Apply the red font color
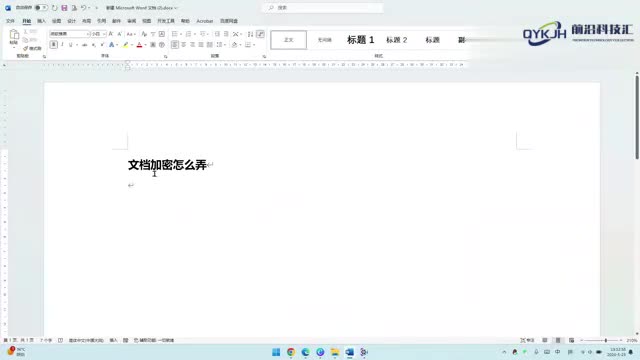The width and height of the screenshot is (640, 360). click(139, 44)
